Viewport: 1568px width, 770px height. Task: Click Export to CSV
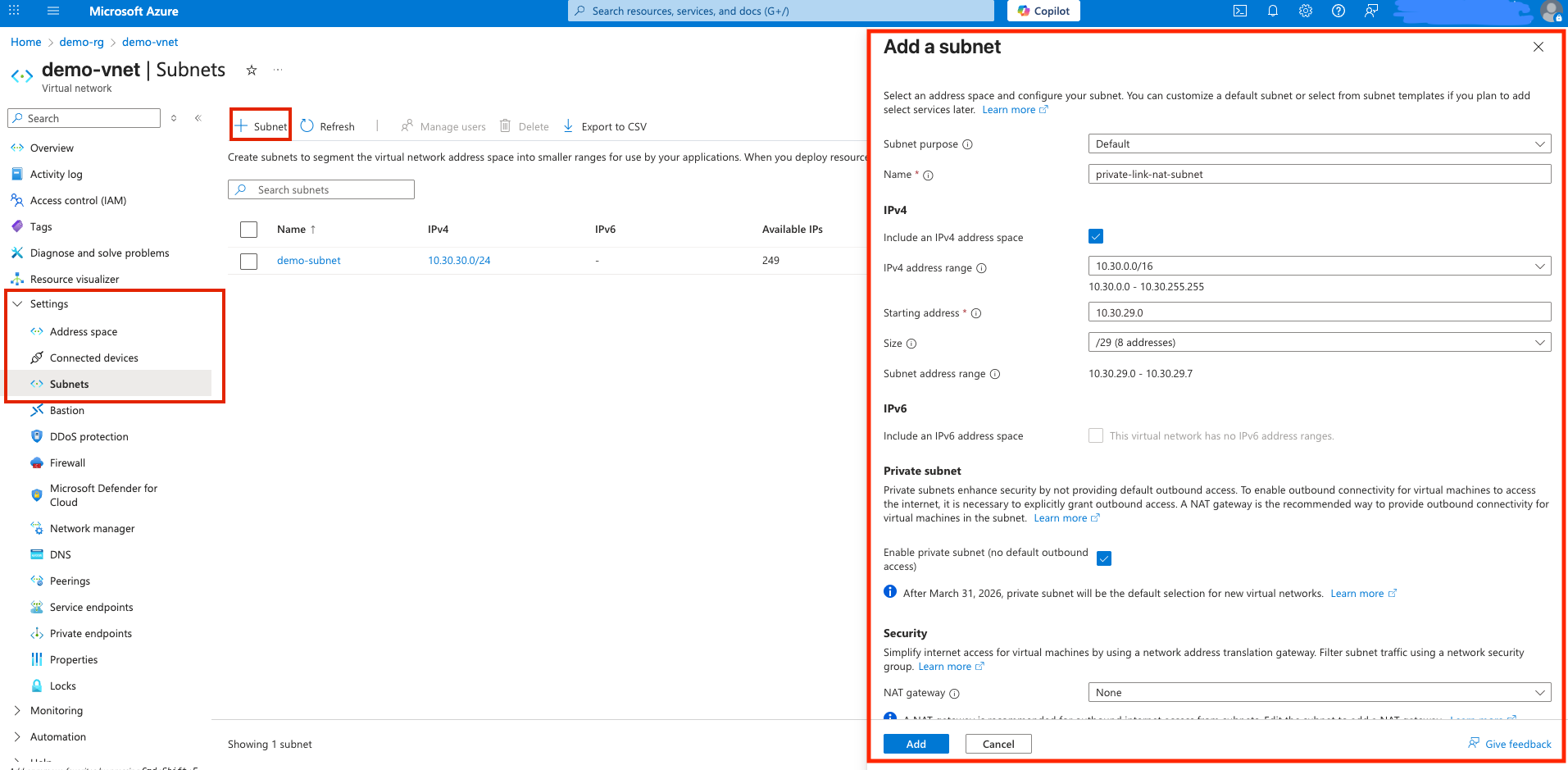pos(613,125)
